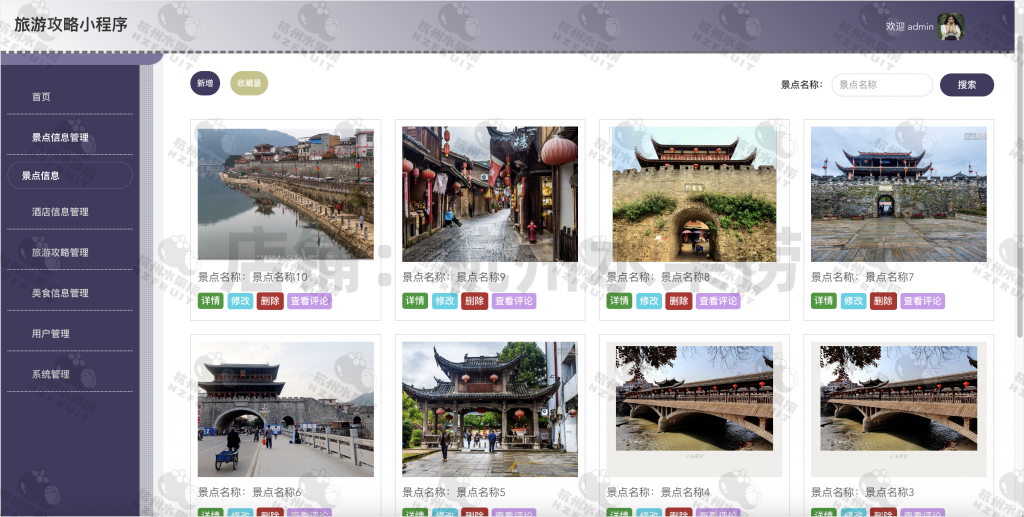Click the 景点名称7 tower photo
Viewport: 1024px width, 517px height.
[899, 194]
